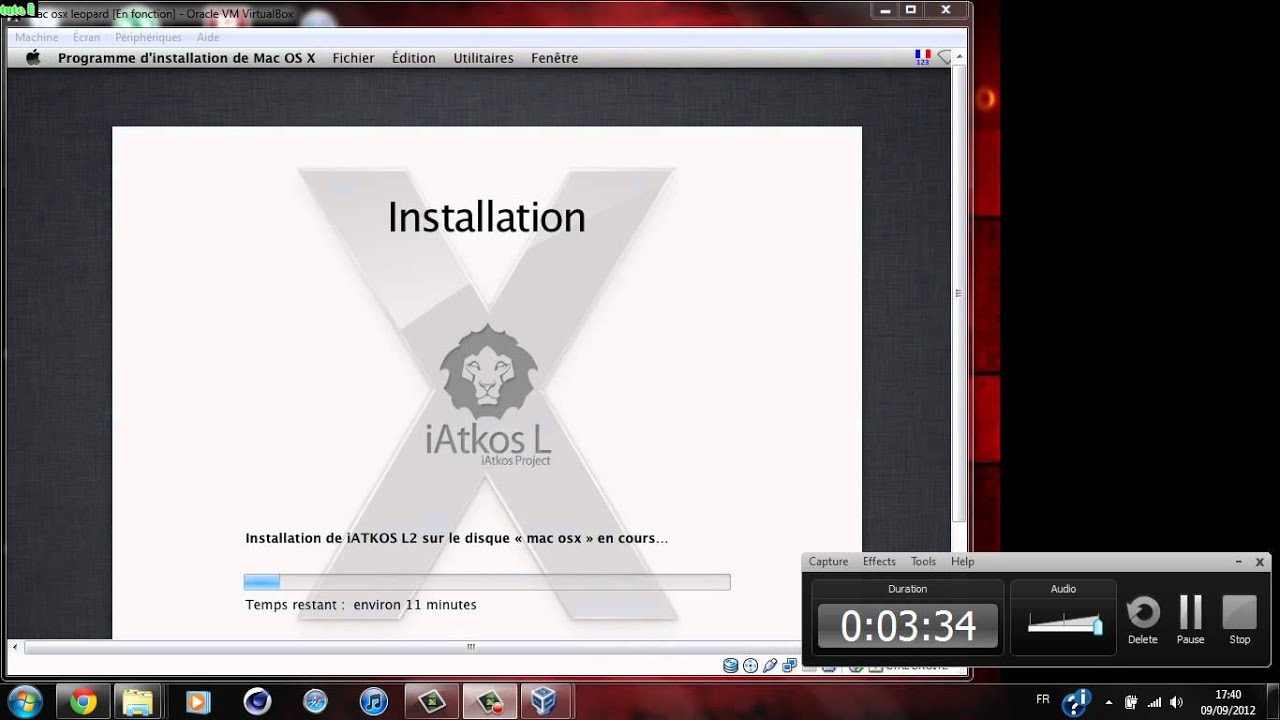Open the recorder Help menu
Image resolution: width=1280 pixels, height=720 pixels.
[962, 561]
